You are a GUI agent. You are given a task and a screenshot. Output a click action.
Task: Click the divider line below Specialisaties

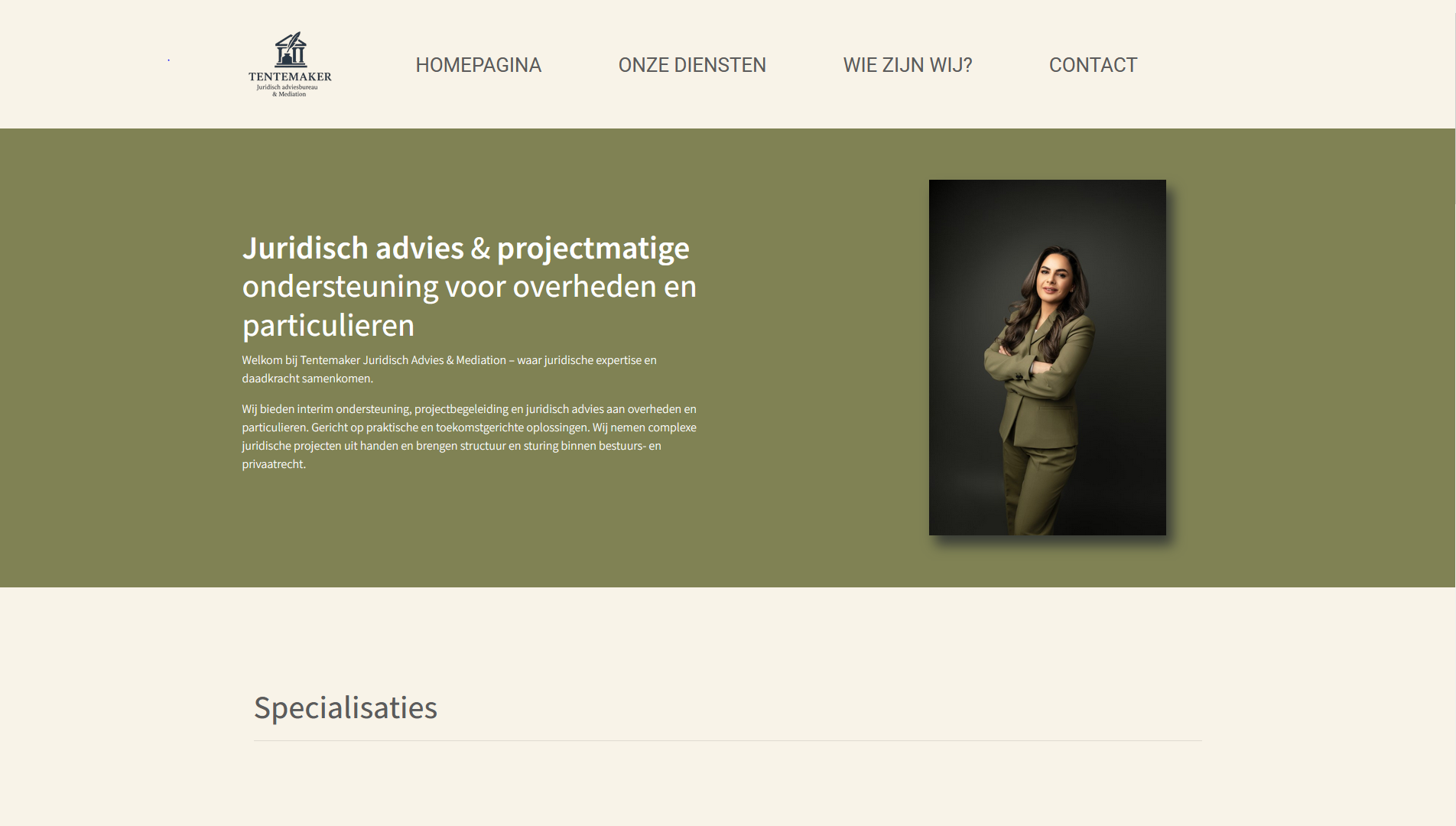click(x=728, y=740)
